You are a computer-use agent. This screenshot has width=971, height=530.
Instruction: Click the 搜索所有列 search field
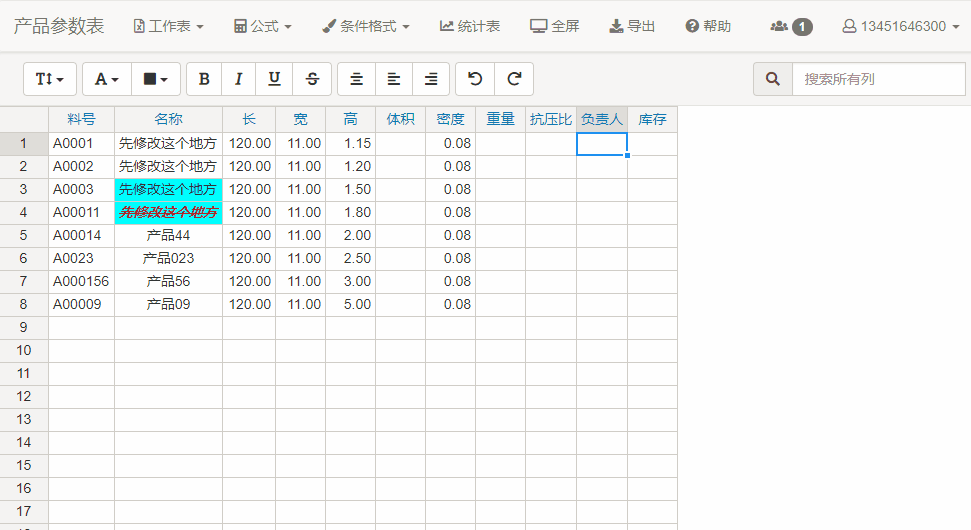pyautogui.click(x=867, y=79)
